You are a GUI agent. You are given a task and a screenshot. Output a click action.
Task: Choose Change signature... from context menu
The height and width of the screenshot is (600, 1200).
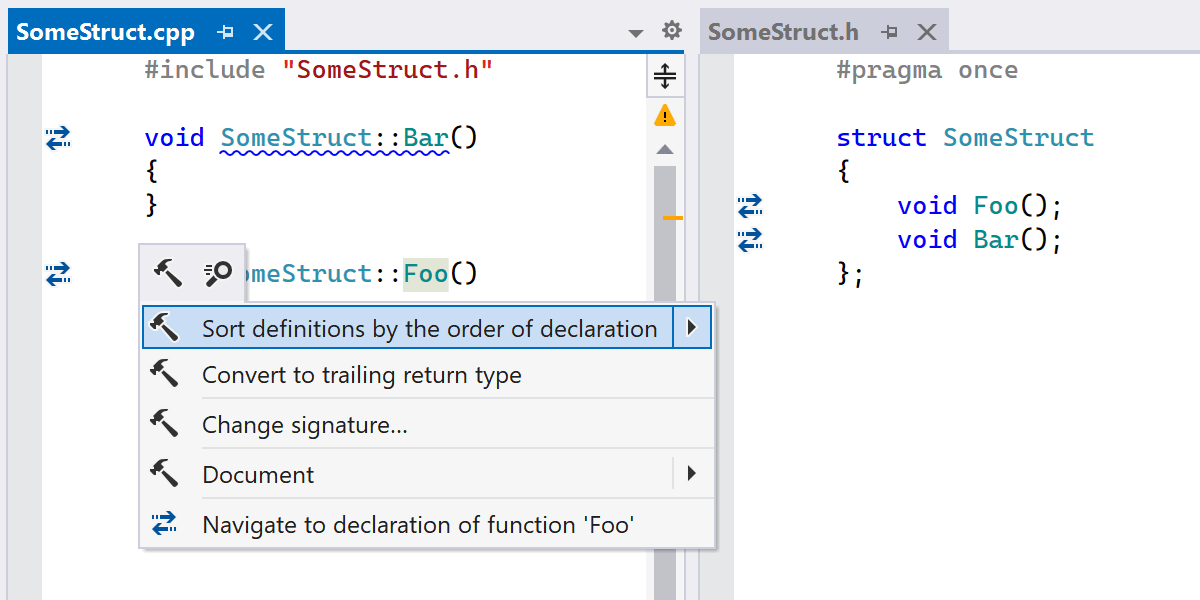tap(305, 425)
